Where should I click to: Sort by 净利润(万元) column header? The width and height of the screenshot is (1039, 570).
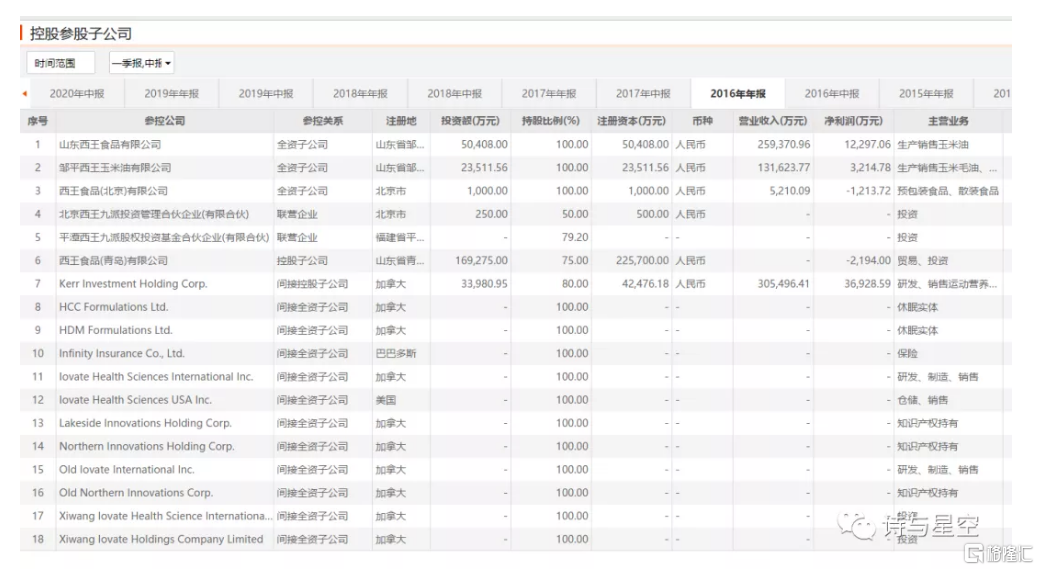[x=853, y=121]
